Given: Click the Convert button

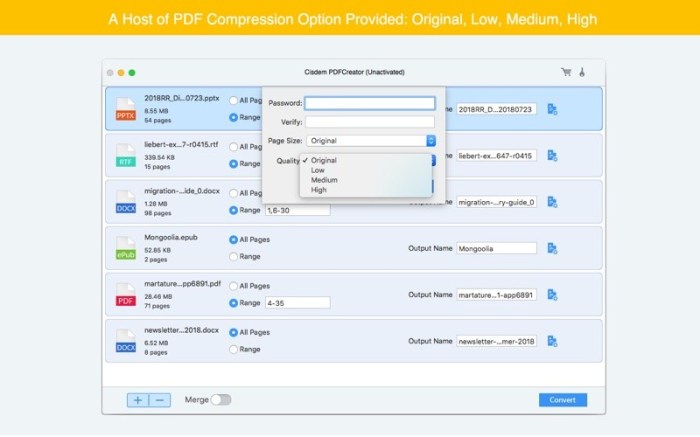Looking at the screenshot, I should 562,400.
